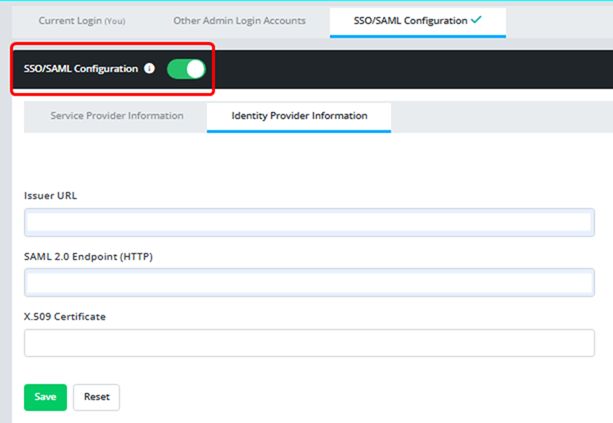
Task: Select the SSO/SAML Configuration top tab
Action: click(x=418, y=22)
